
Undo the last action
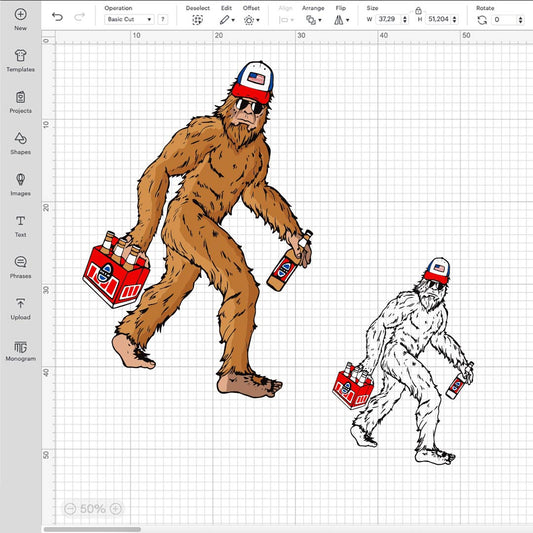click(57, 17)
